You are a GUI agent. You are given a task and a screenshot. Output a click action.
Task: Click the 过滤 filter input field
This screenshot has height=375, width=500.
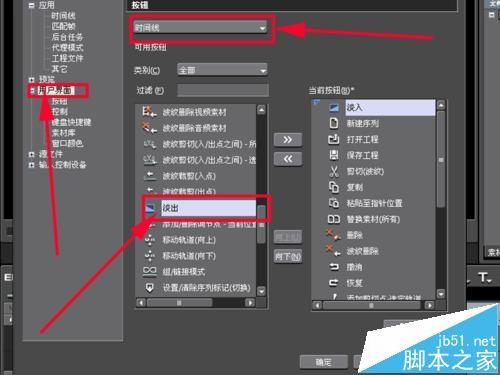(x=223, y=90)
